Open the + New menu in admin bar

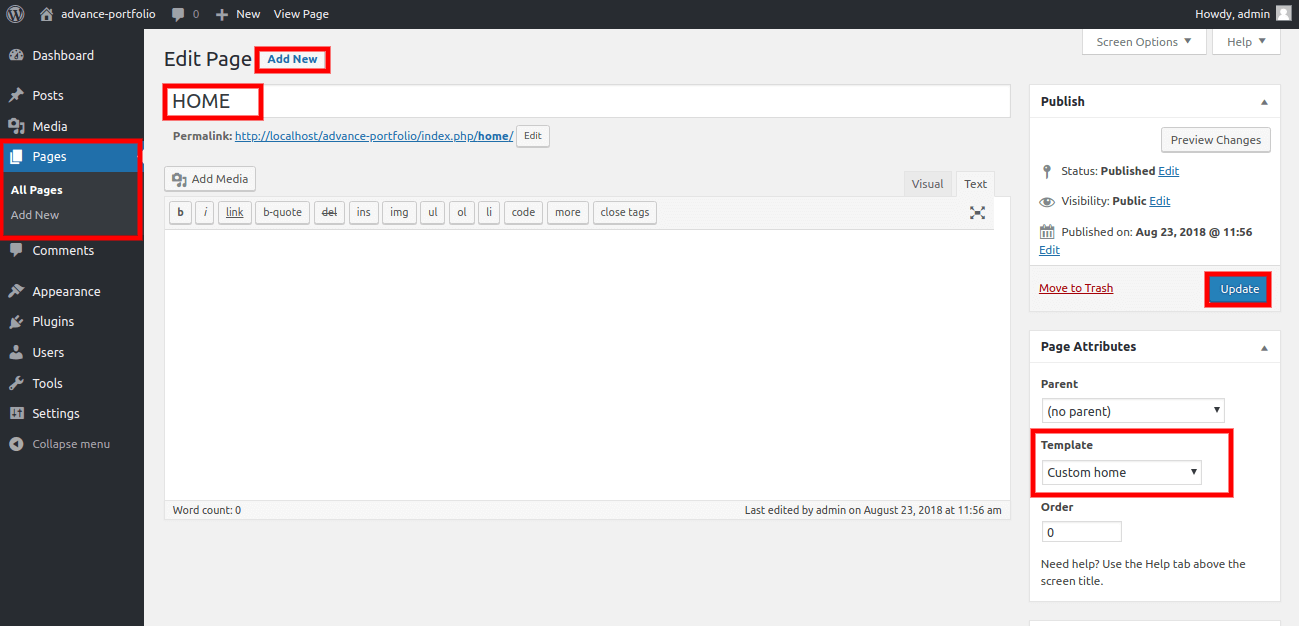point(238,14)
